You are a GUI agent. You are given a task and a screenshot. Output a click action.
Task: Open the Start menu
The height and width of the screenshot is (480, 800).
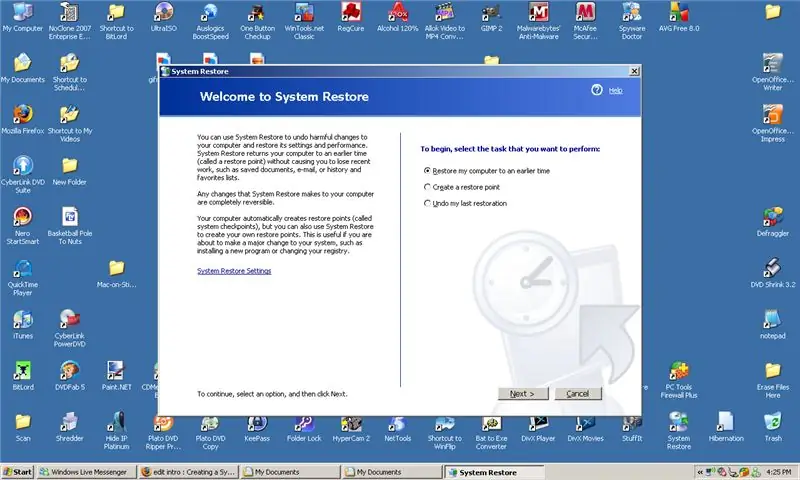coord(17,472)
